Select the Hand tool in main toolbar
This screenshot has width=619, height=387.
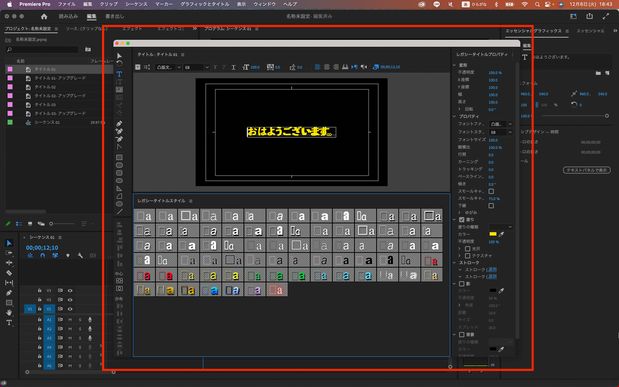tap(9, 313)
